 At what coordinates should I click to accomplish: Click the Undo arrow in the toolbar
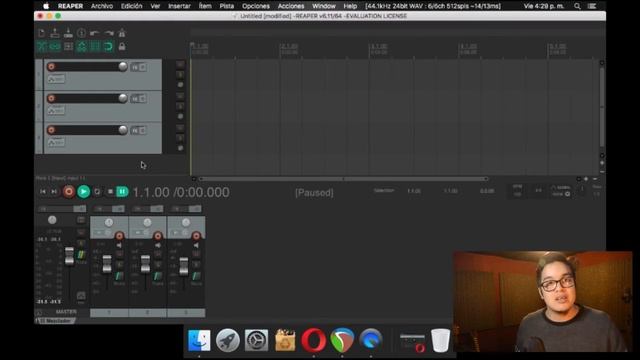tap(95, 33)
